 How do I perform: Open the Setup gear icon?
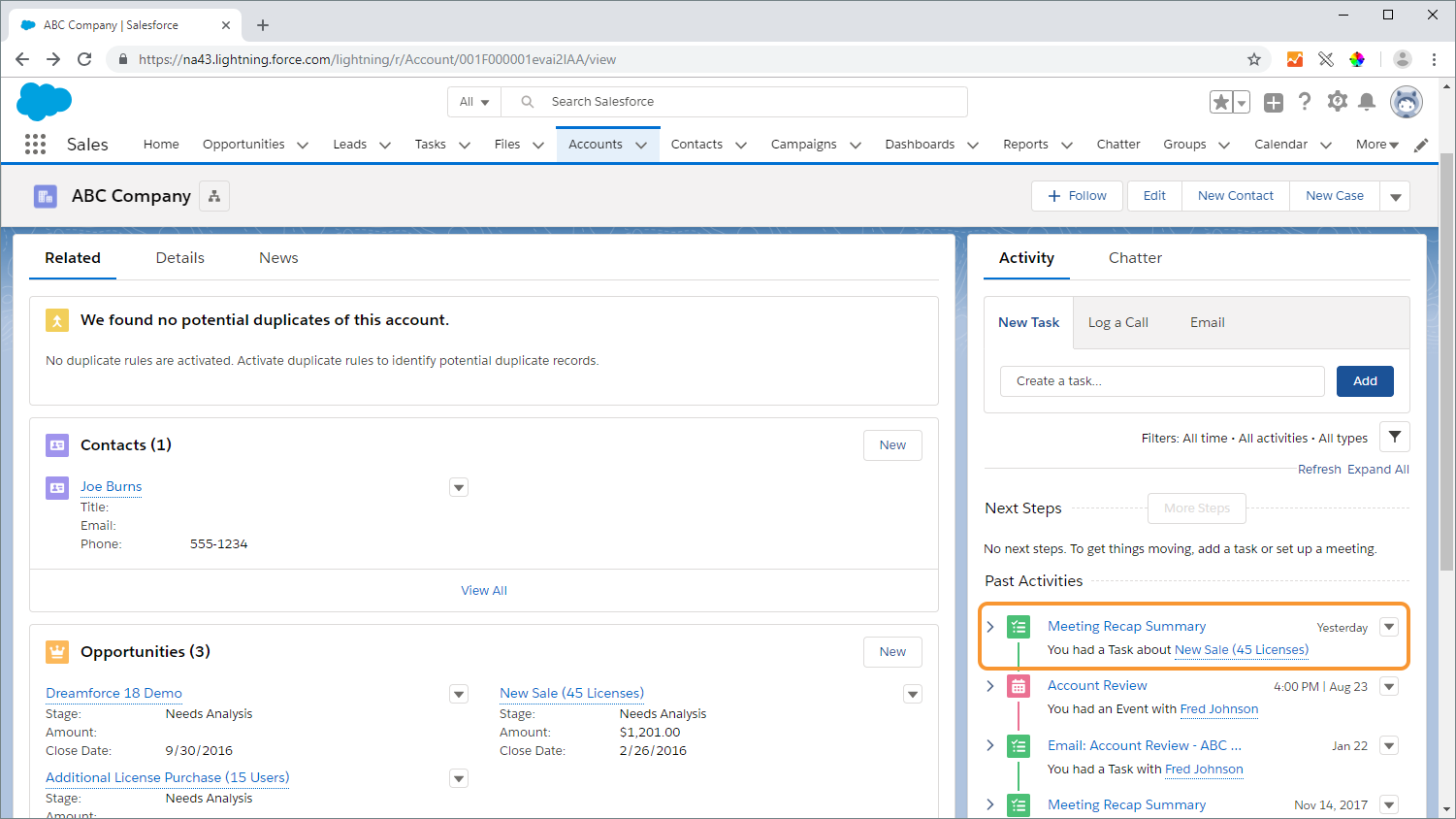[x=1338, y=101]
